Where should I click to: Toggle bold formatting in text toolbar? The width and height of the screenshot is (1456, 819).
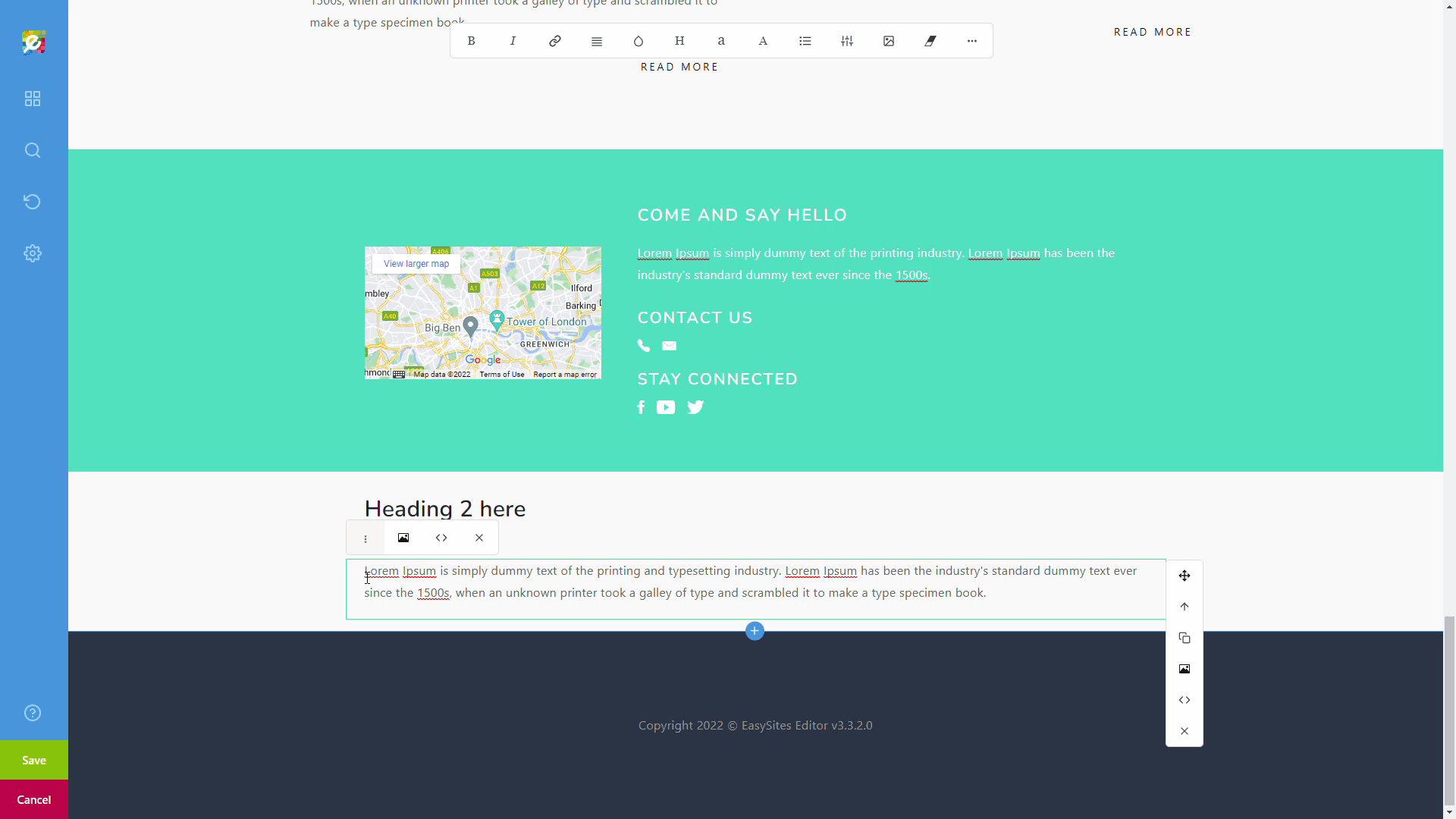coord(471,41)
